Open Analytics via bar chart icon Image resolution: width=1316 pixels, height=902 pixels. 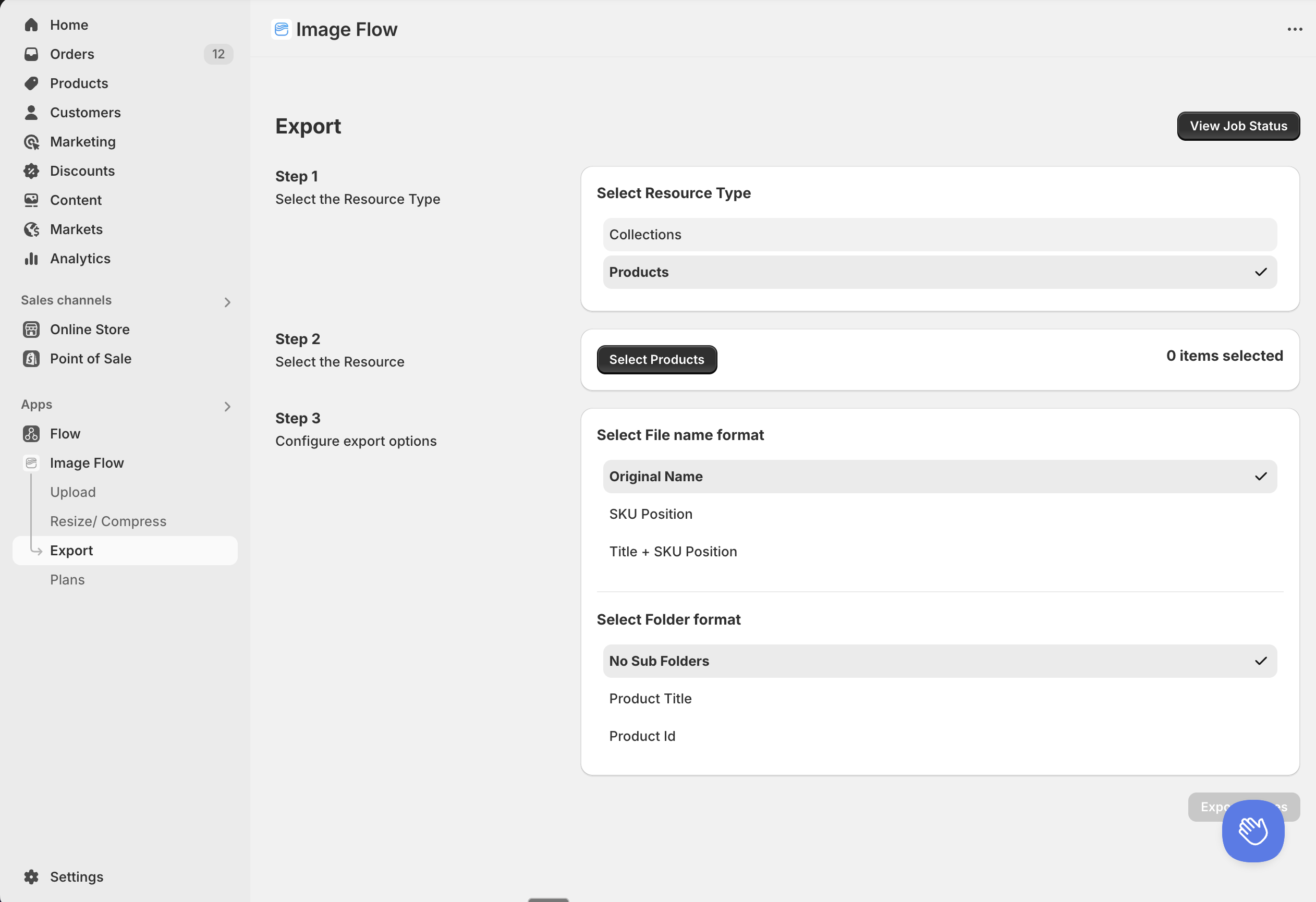(31, 259)
